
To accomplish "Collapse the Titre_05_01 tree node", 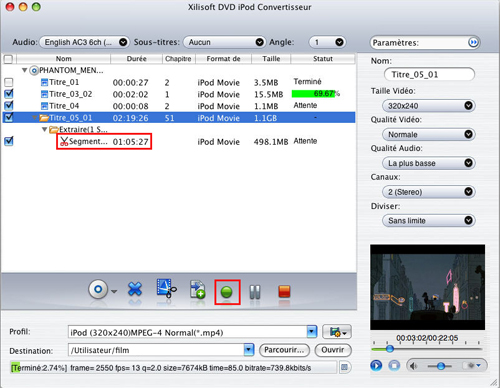I will click(x=35, y=118).
